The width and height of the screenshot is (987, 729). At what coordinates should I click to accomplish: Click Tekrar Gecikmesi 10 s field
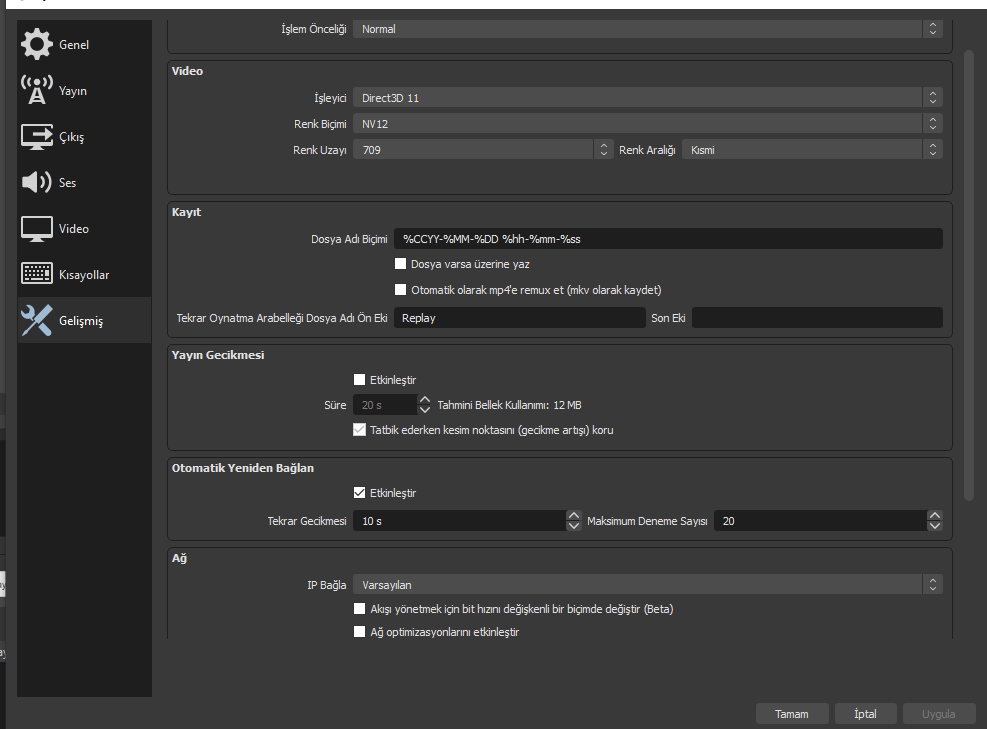coord(460,521)
